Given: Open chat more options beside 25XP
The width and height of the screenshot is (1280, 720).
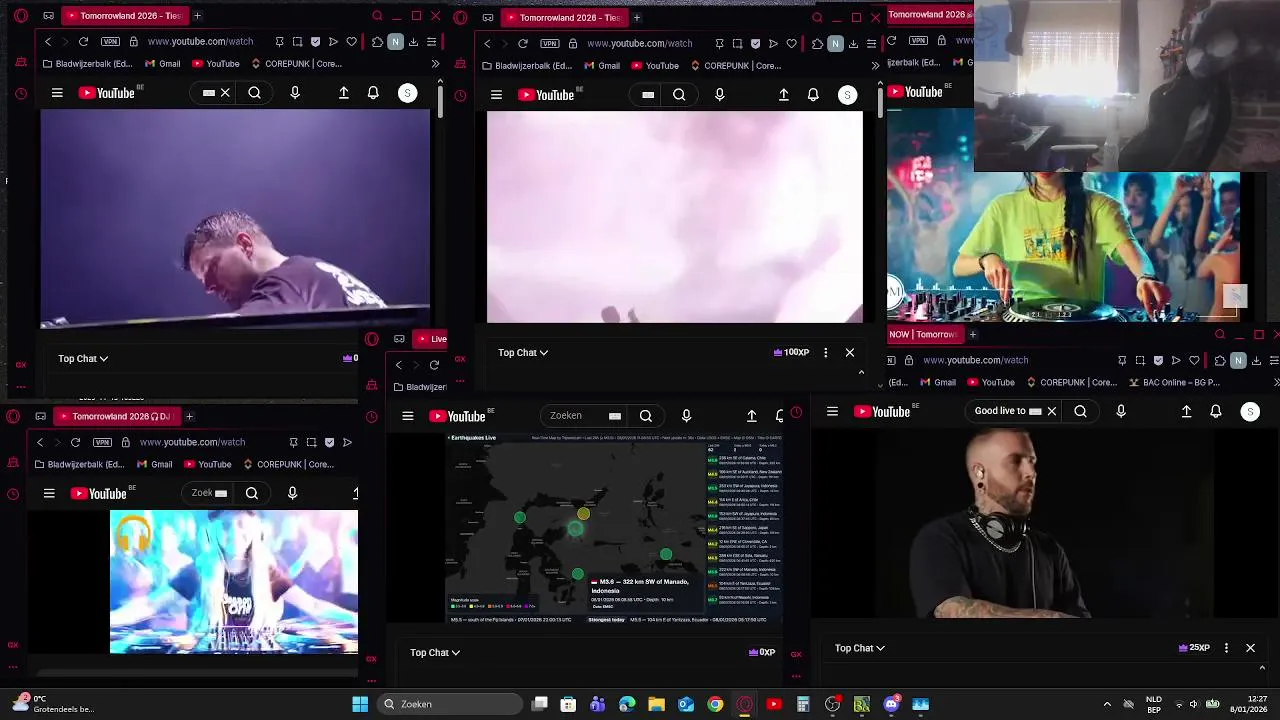Looking at the screenshot, I should [x=1226, y=648].
